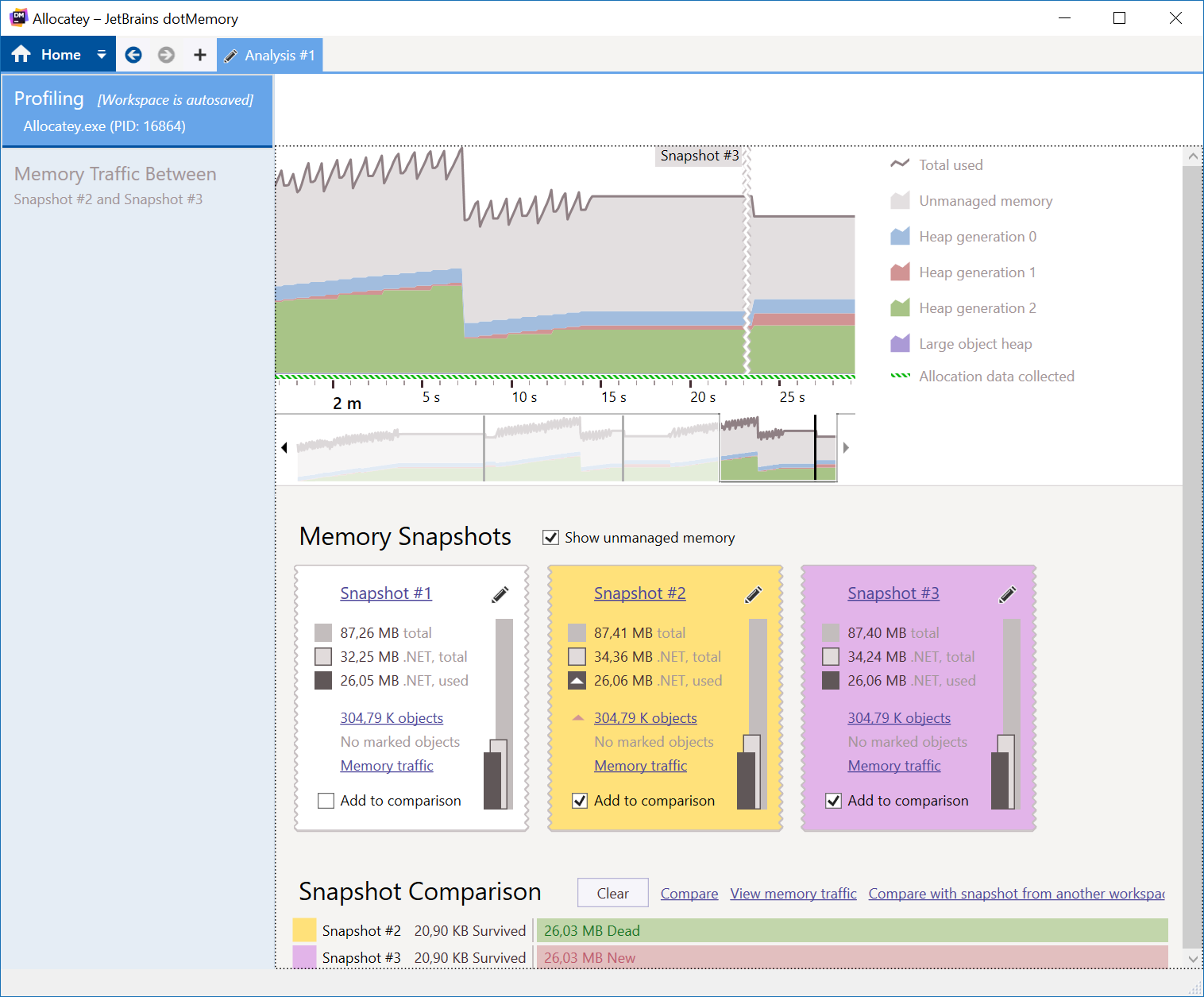This screenshot has width=1204, height=997.
Task: Select Memory Traffic Between snapshots entry
Action: pos(137,185)
